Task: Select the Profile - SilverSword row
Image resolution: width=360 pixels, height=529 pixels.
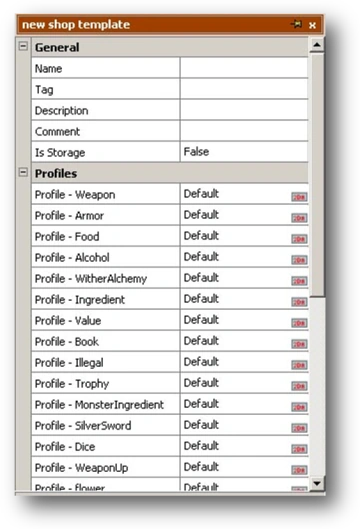Action: point(170,425)
